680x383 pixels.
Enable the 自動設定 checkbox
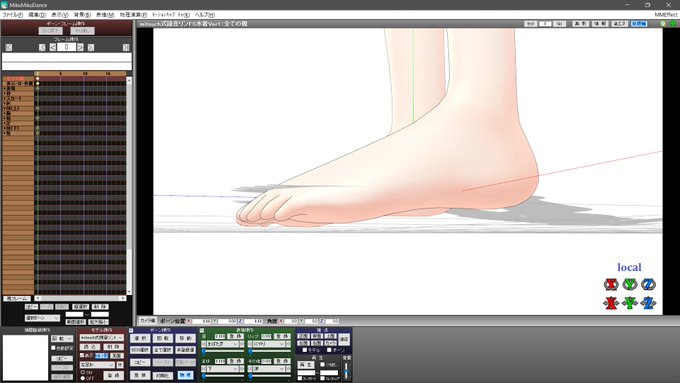click(53, 348)
